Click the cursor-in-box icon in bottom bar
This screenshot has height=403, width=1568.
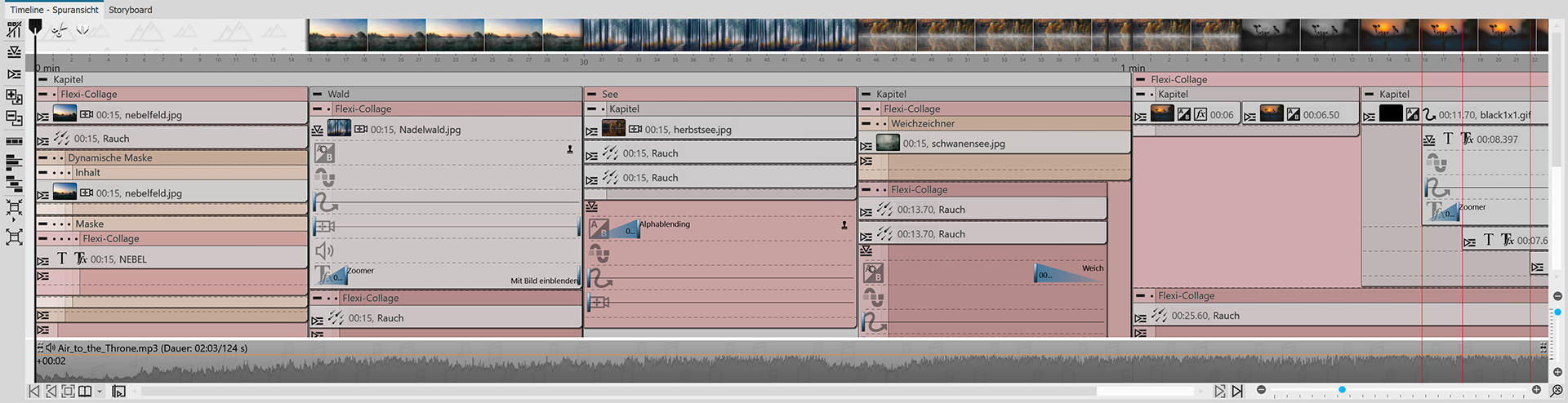click(118, 392)
